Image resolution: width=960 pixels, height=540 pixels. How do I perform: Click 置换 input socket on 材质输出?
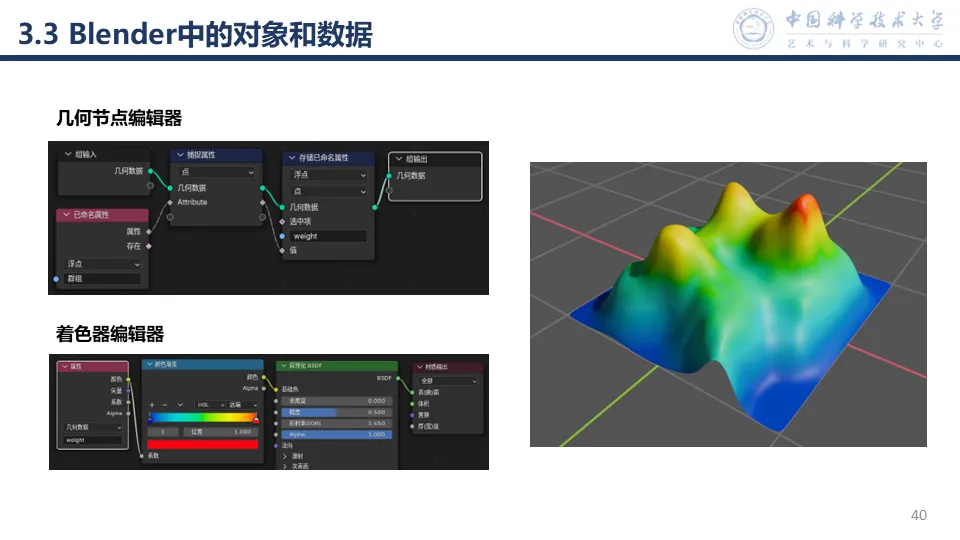(x=412, y=415)
